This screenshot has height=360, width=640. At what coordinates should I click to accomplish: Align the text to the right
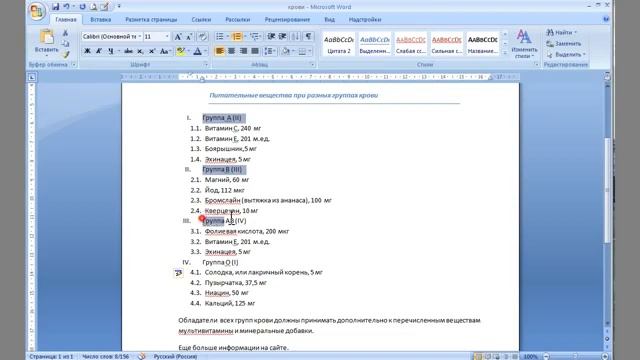243,51
